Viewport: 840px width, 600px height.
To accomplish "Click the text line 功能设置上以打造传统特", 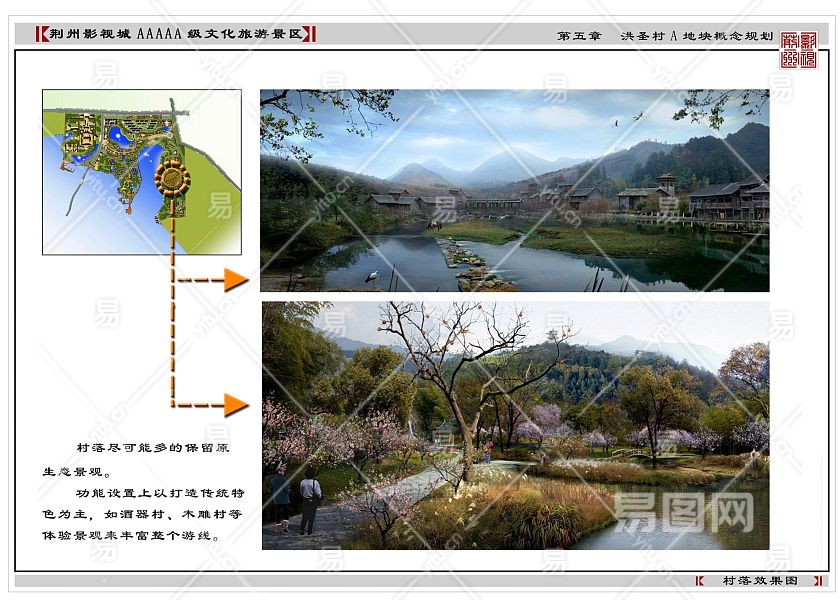I will point(160,493).
